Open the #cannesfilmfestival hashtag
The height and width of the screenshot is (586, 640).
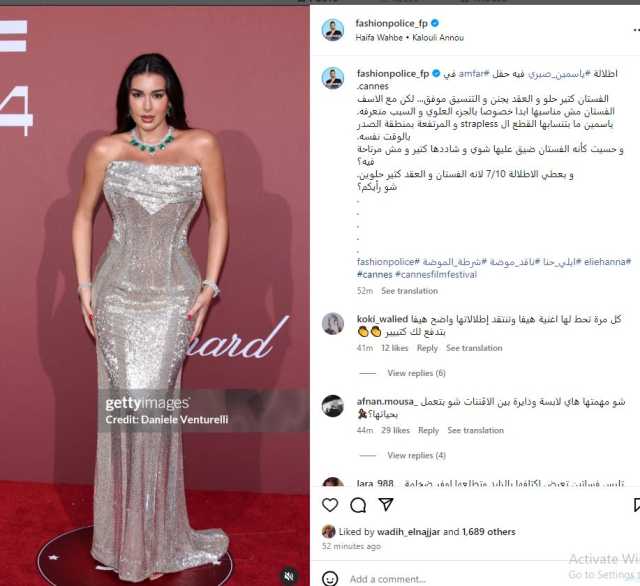436,275
